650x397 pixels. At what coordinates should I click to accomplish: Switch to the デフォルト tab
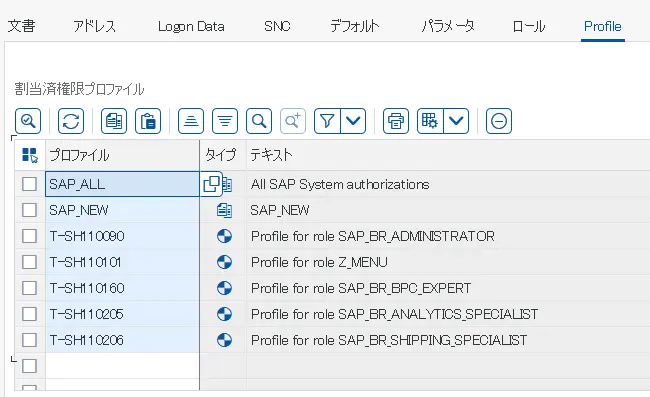355,26
